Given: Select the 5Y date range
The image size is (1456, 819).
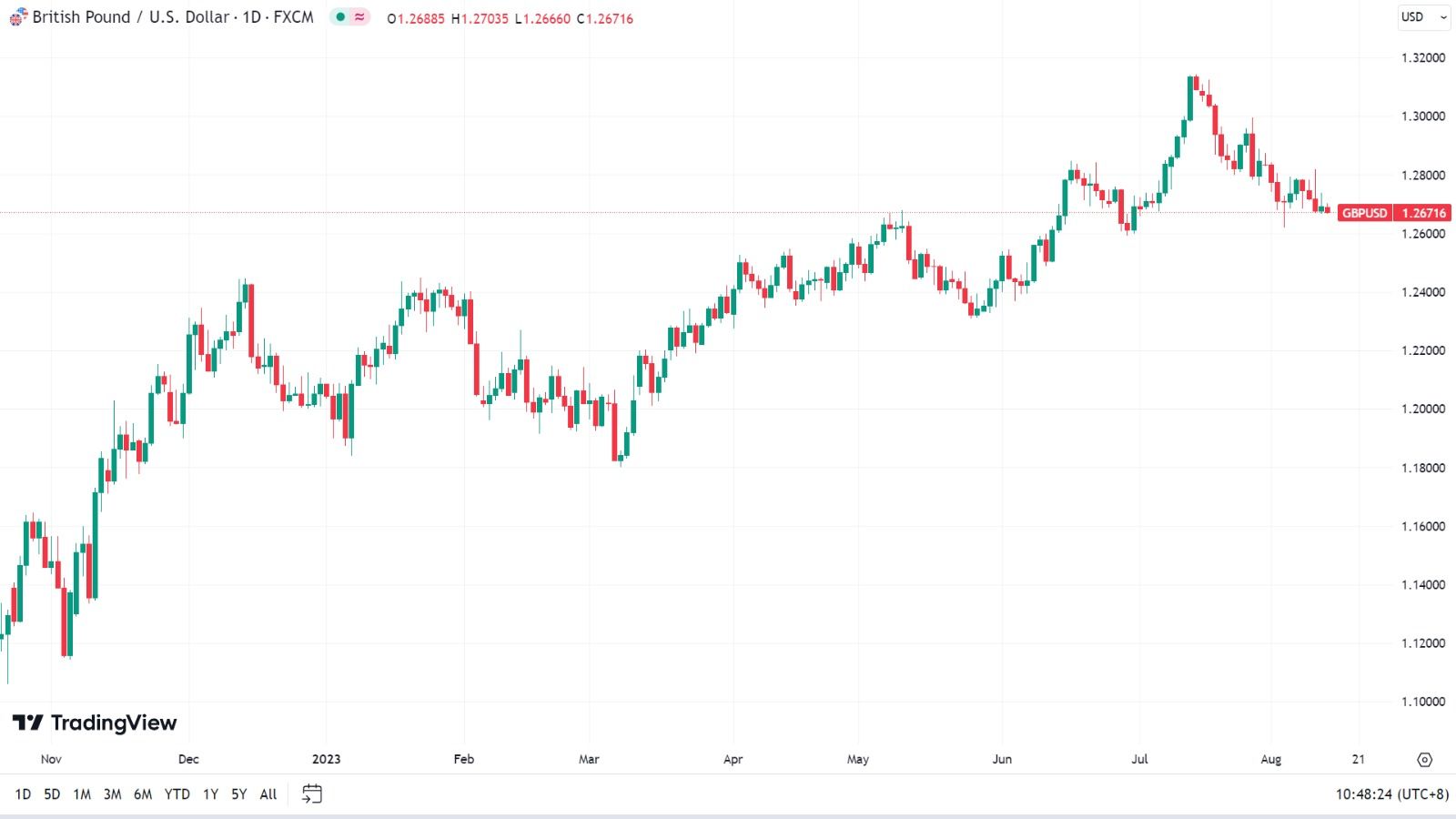Looking at the screenshot, I should [238, 794].
